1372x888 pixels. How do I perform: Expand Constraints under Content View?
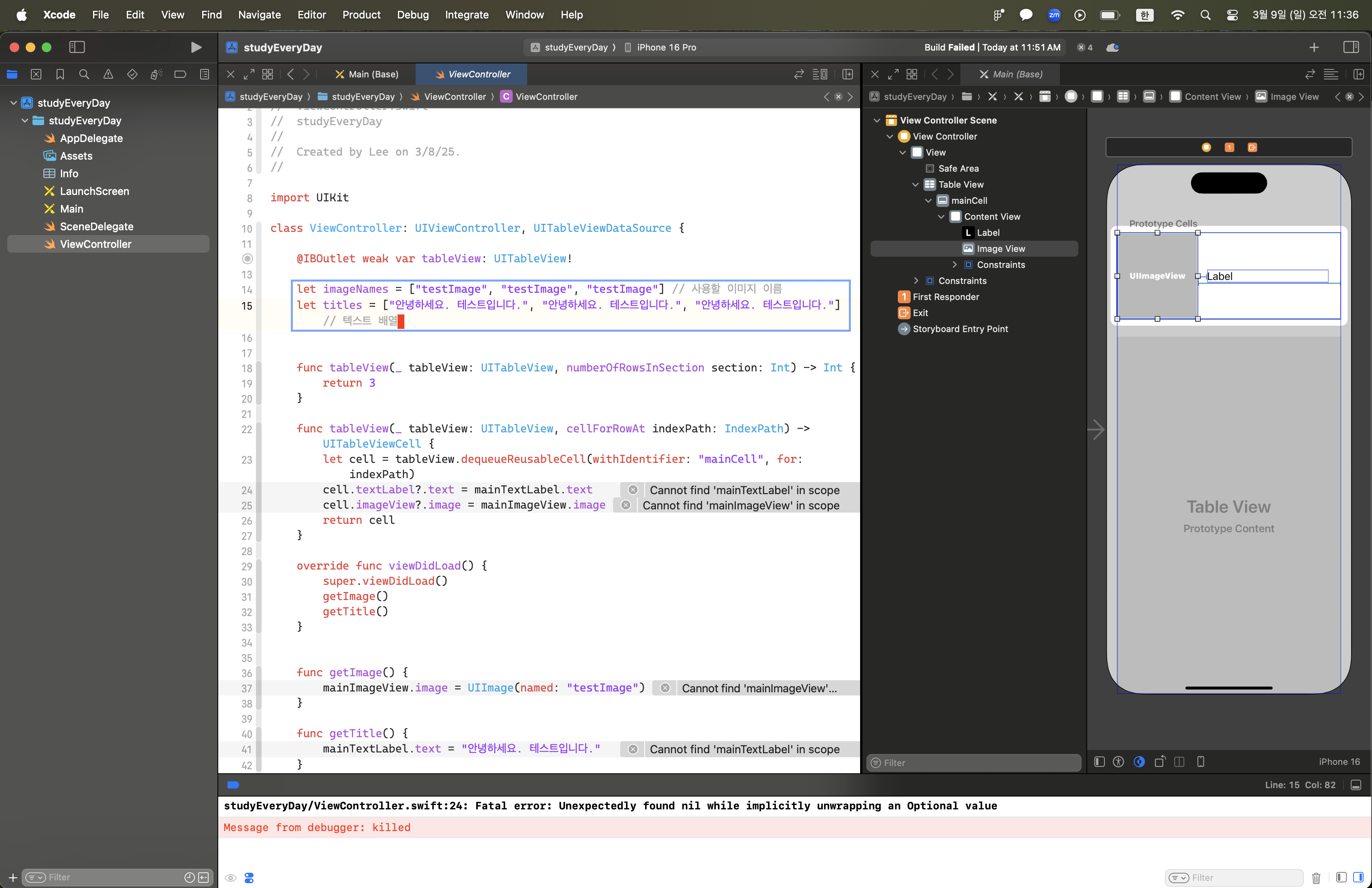click(x=954, y=264)
